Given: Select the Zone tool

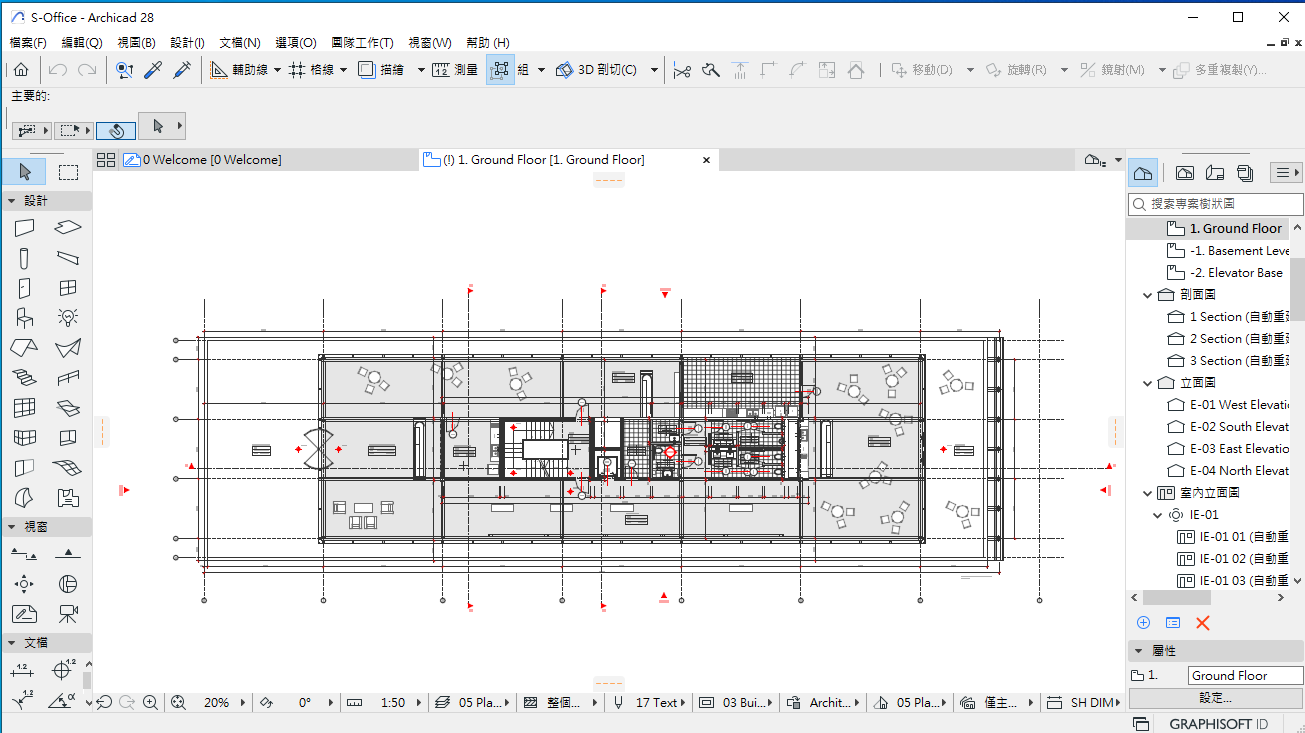Looking at the screenshot, I should pyautogui.click(x=68, y=498).
